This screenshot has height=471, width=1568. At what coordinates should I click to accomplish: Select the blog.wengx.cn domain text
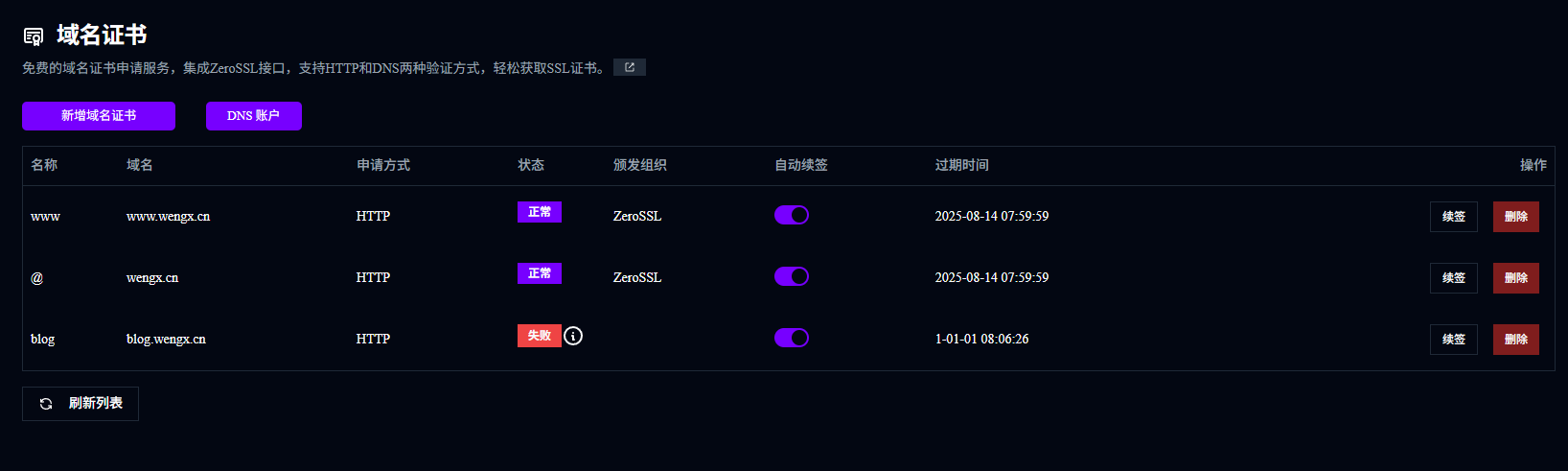pos(166,339)
